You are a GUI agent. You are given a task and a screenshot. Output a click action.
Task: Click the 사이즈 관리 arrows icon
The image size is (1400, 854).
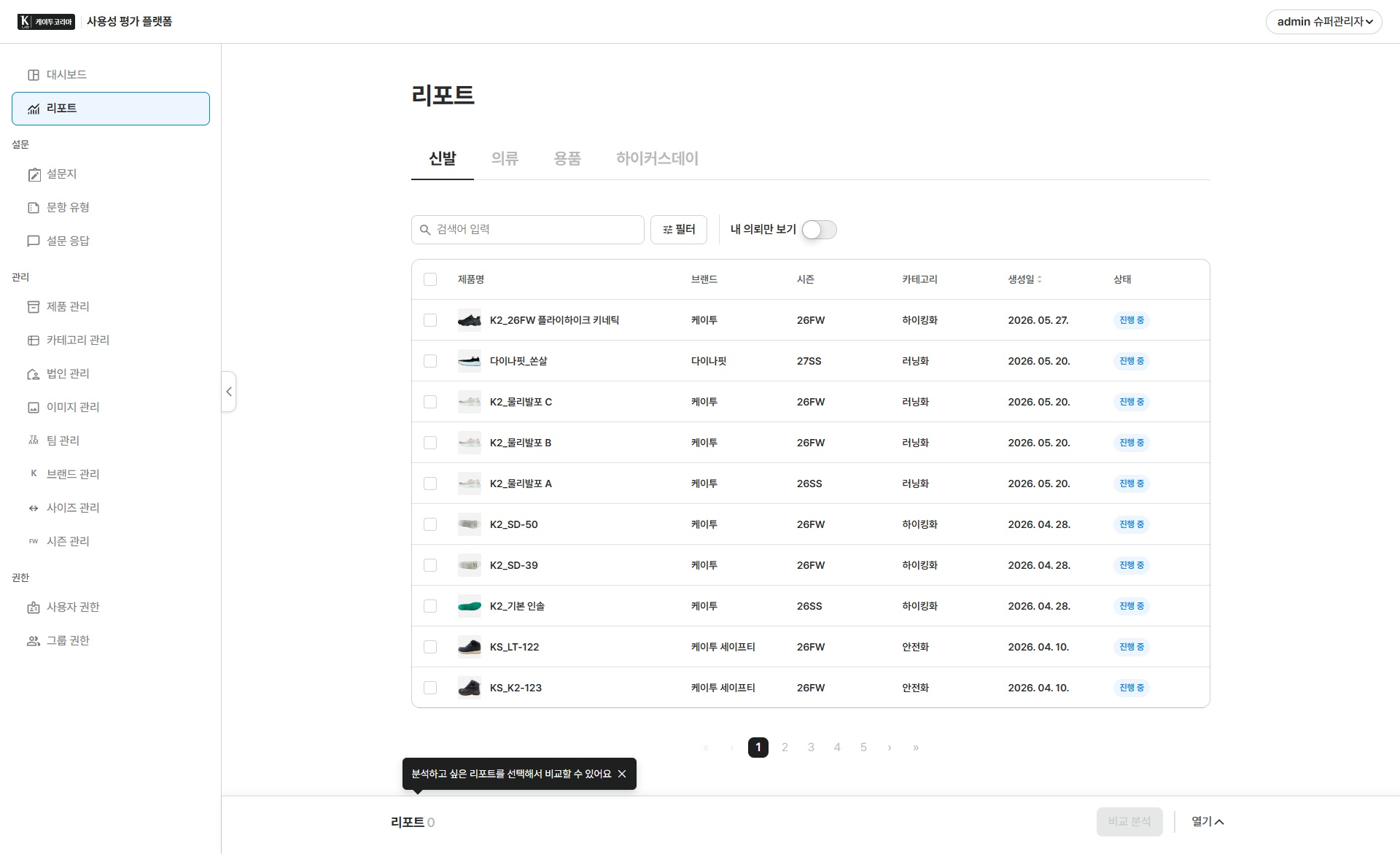pyautogui.click(x=34, y=508)
